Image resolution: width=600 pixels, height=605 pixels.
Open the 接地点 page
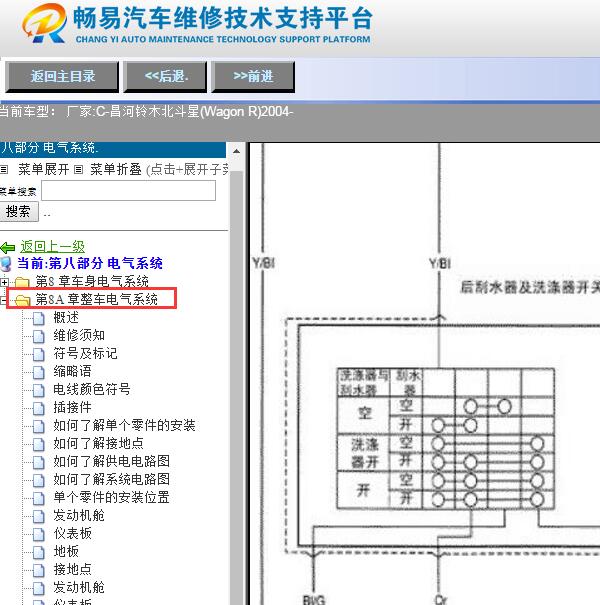(x=73, y=570)
